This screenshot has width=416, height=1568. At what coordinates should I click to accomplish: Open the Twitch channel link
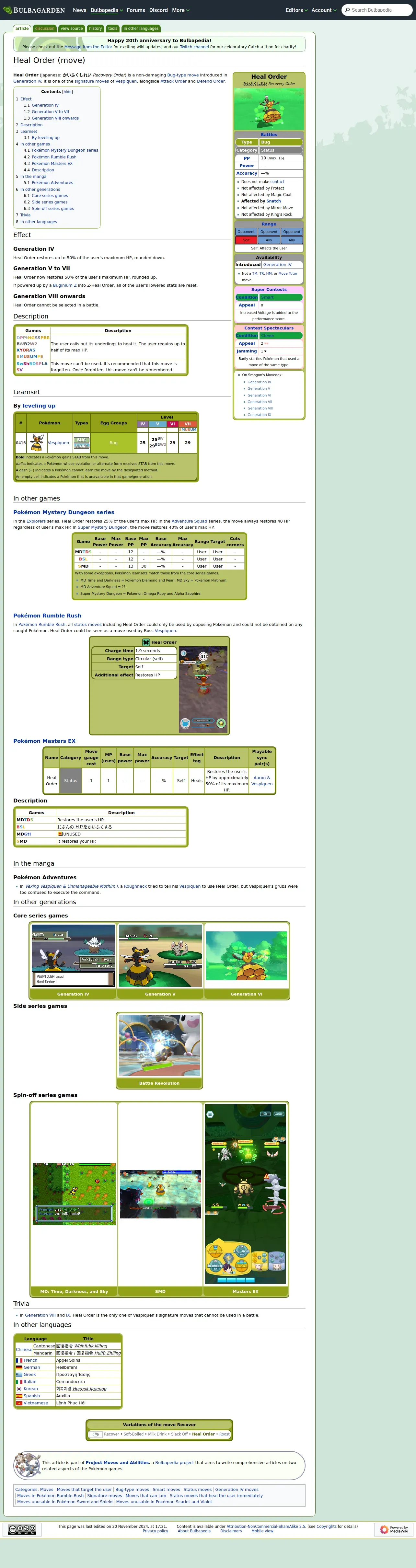[x=194, y=47]
